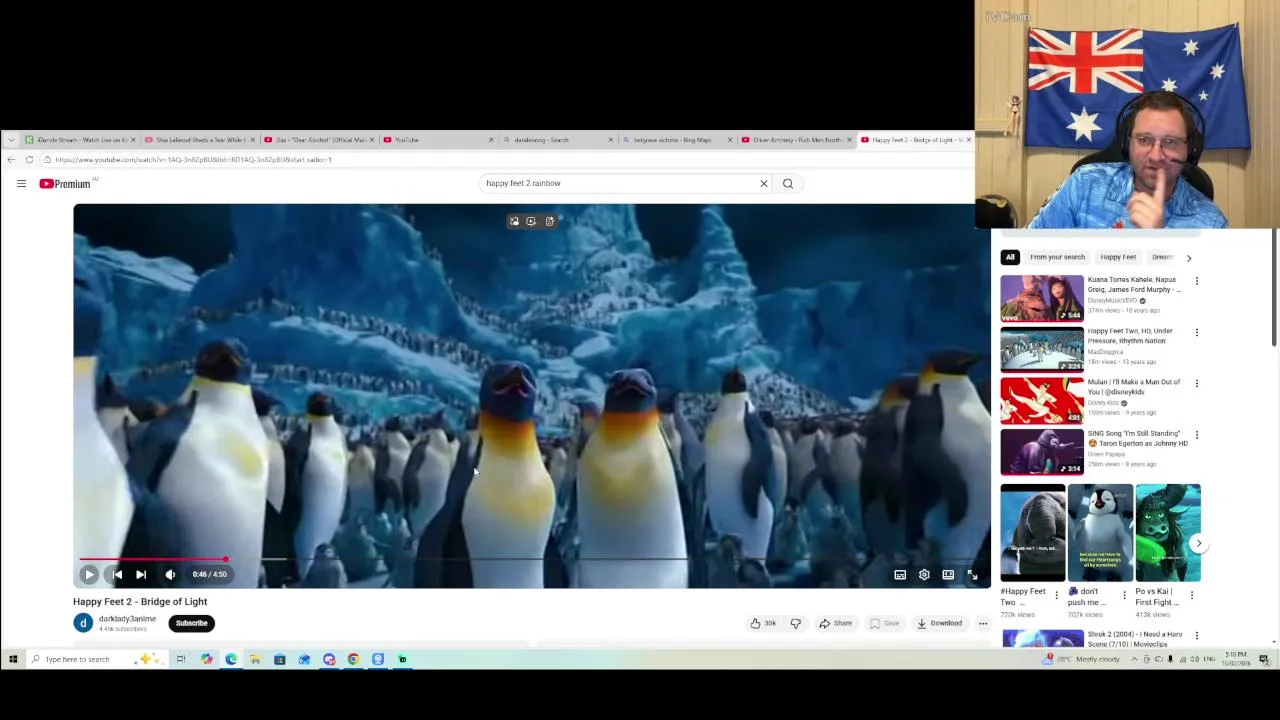Click the YouTube URL address bar
The height and width of the screenshot is (720, 1280).
pos(500,160)
